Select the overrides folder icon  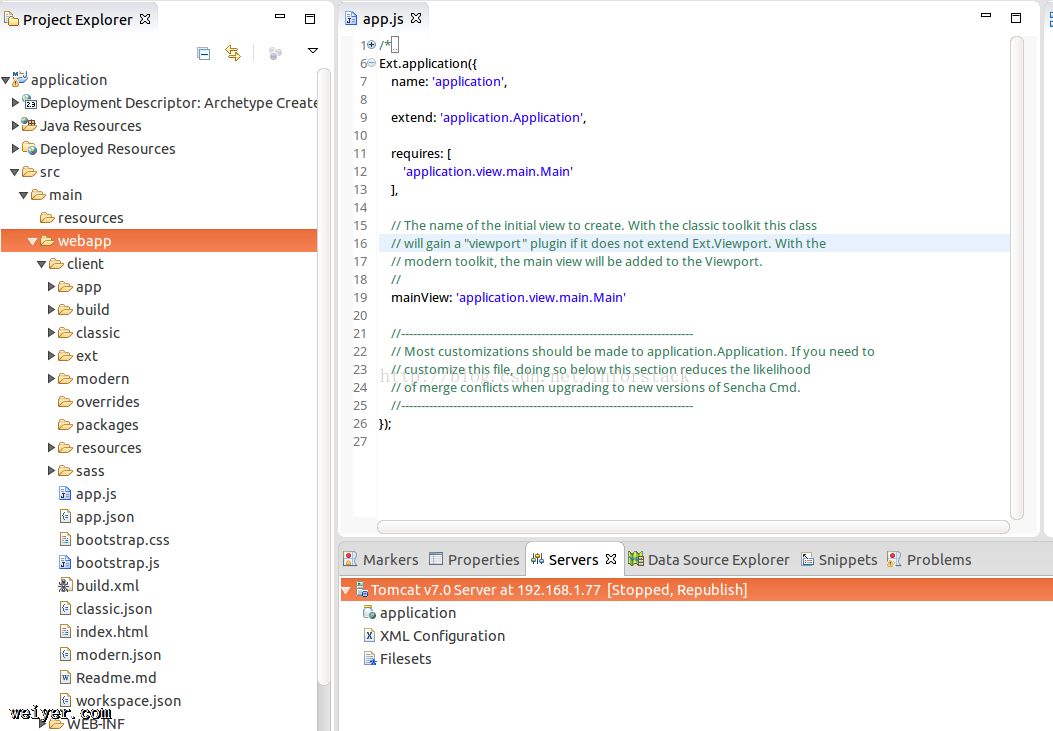tap(65, 402)
